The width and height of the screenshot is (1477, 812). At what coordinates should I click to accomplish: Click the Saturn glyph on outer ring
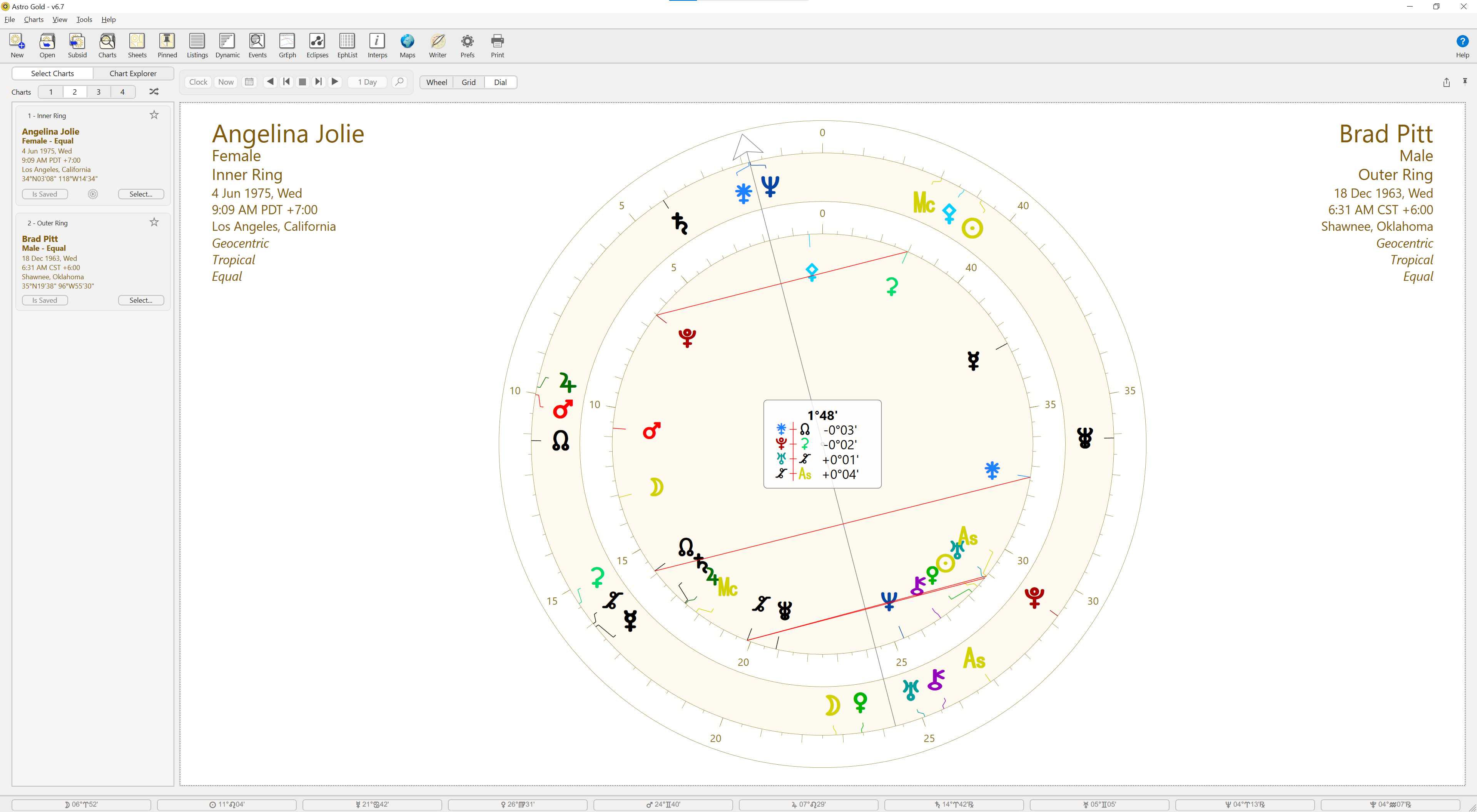[x=680, y=223]
